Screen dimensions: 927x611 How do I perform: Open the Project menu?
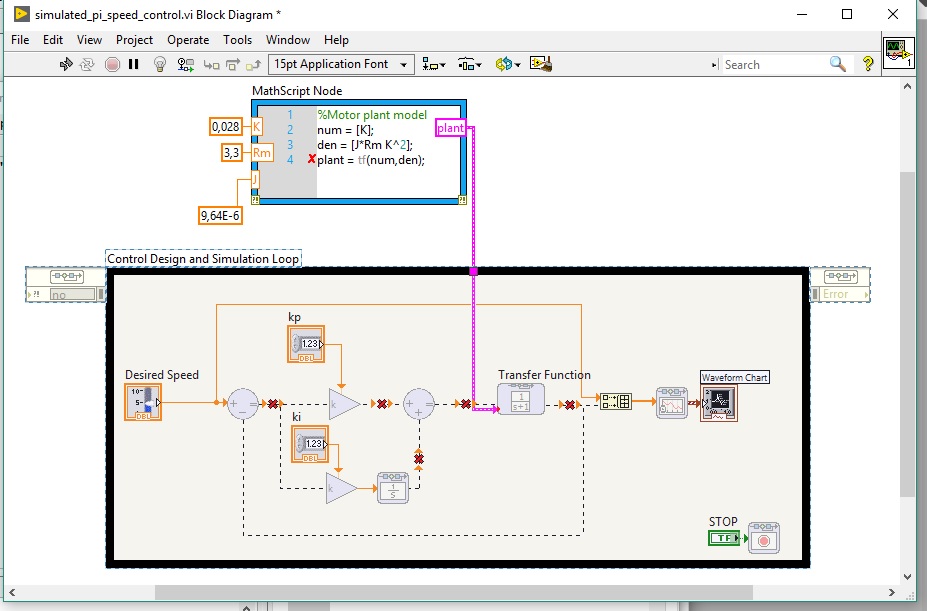click(134, 40)
